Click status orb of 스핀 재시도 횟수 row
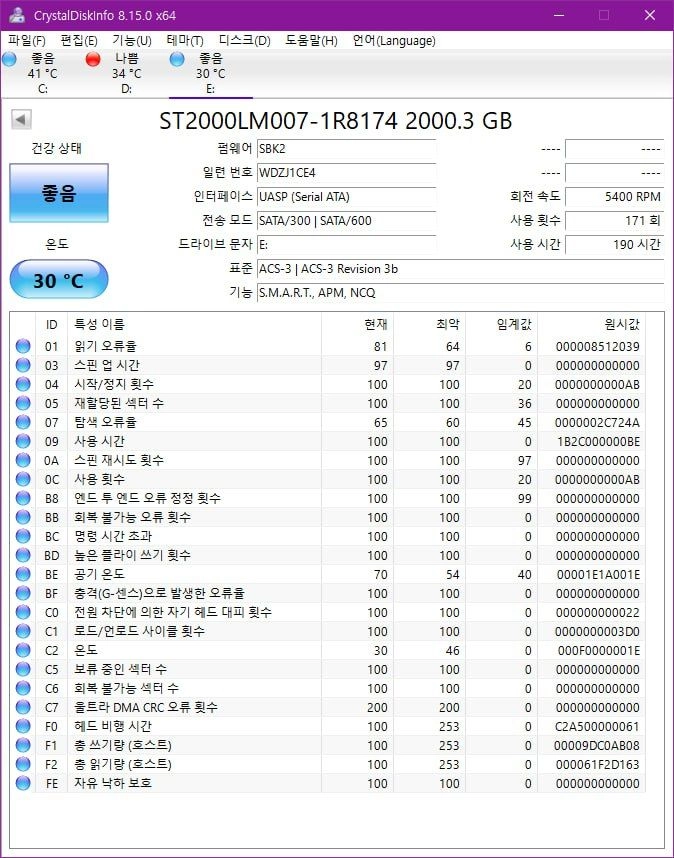674x858 pixels. pos(23,460)
